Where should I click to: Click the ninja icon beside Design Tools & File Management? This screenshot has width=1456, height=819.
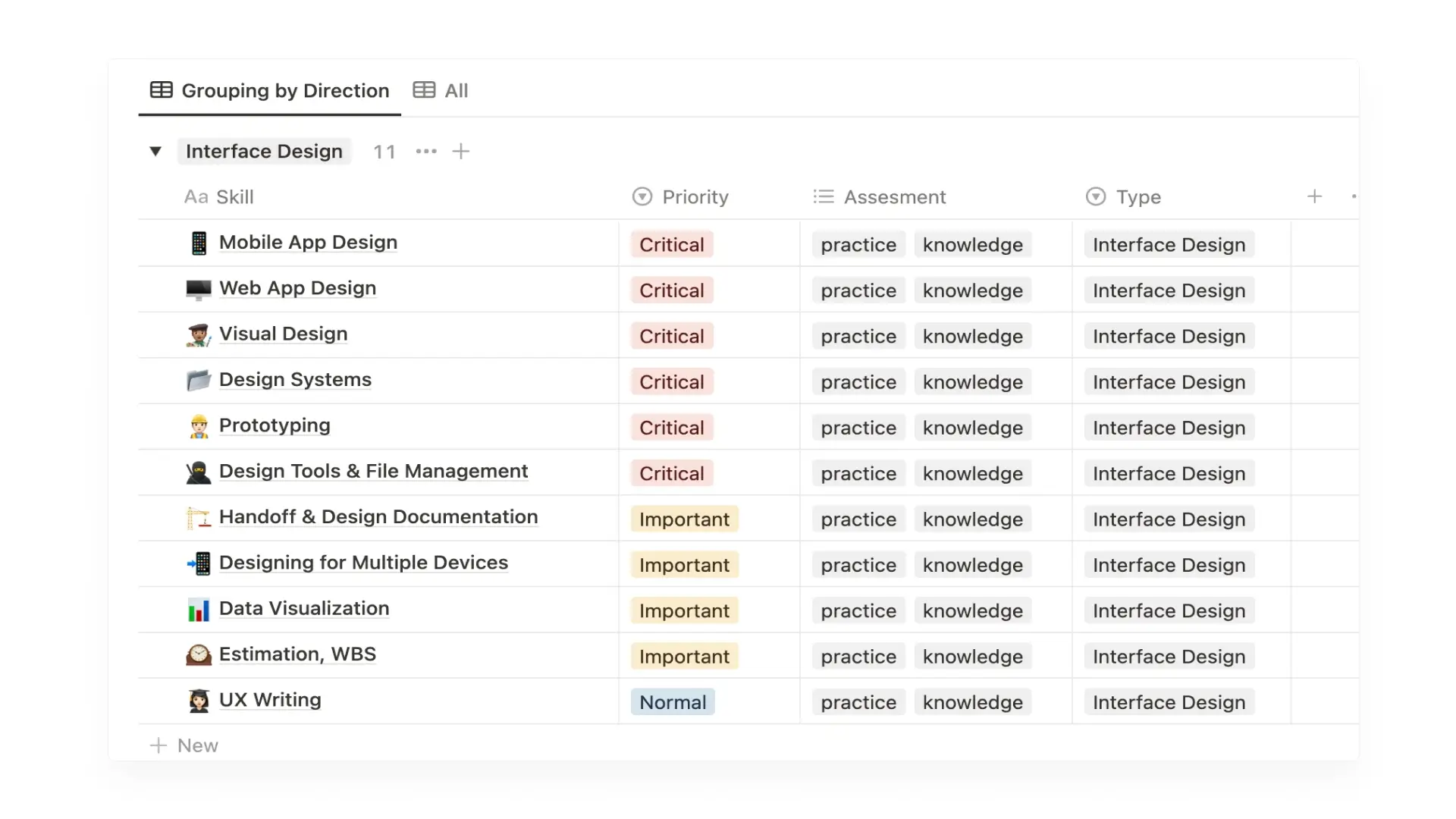[x=199, y=472]
